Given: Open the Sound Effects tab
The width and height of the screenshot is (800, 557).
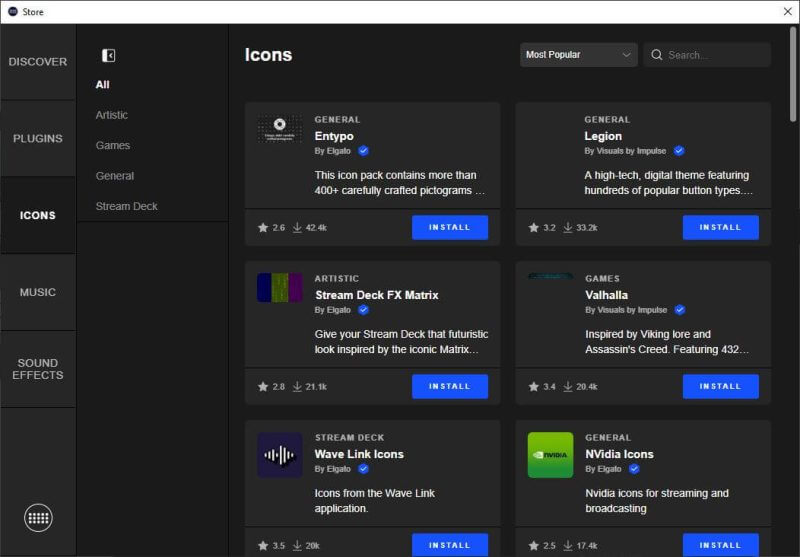Looking at the screenshot, I should pyautogui.click(x=38, y=369).
